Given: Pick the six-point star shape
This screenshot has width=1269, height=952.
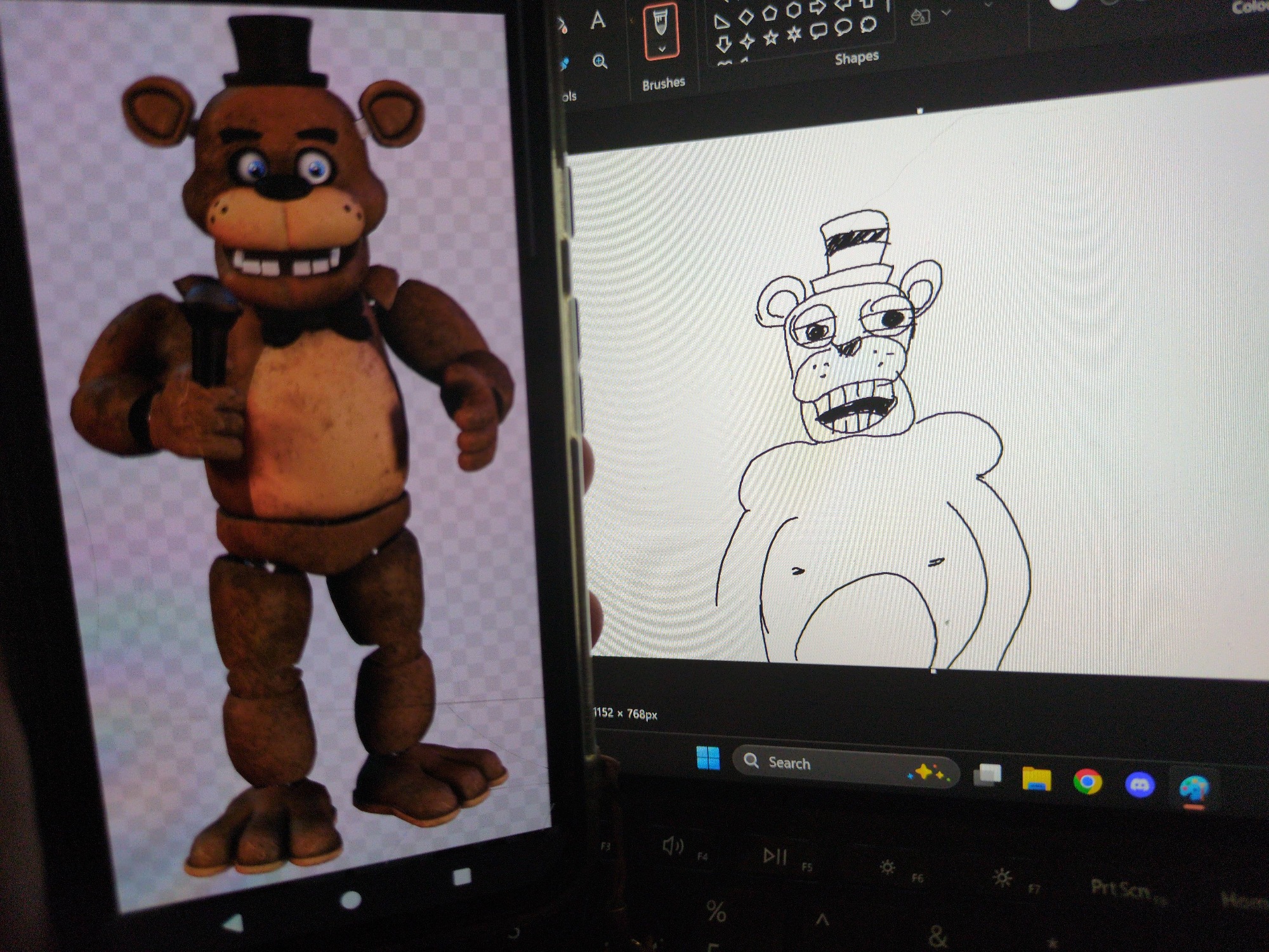Looking at the screenshot, I should [794, 34].
